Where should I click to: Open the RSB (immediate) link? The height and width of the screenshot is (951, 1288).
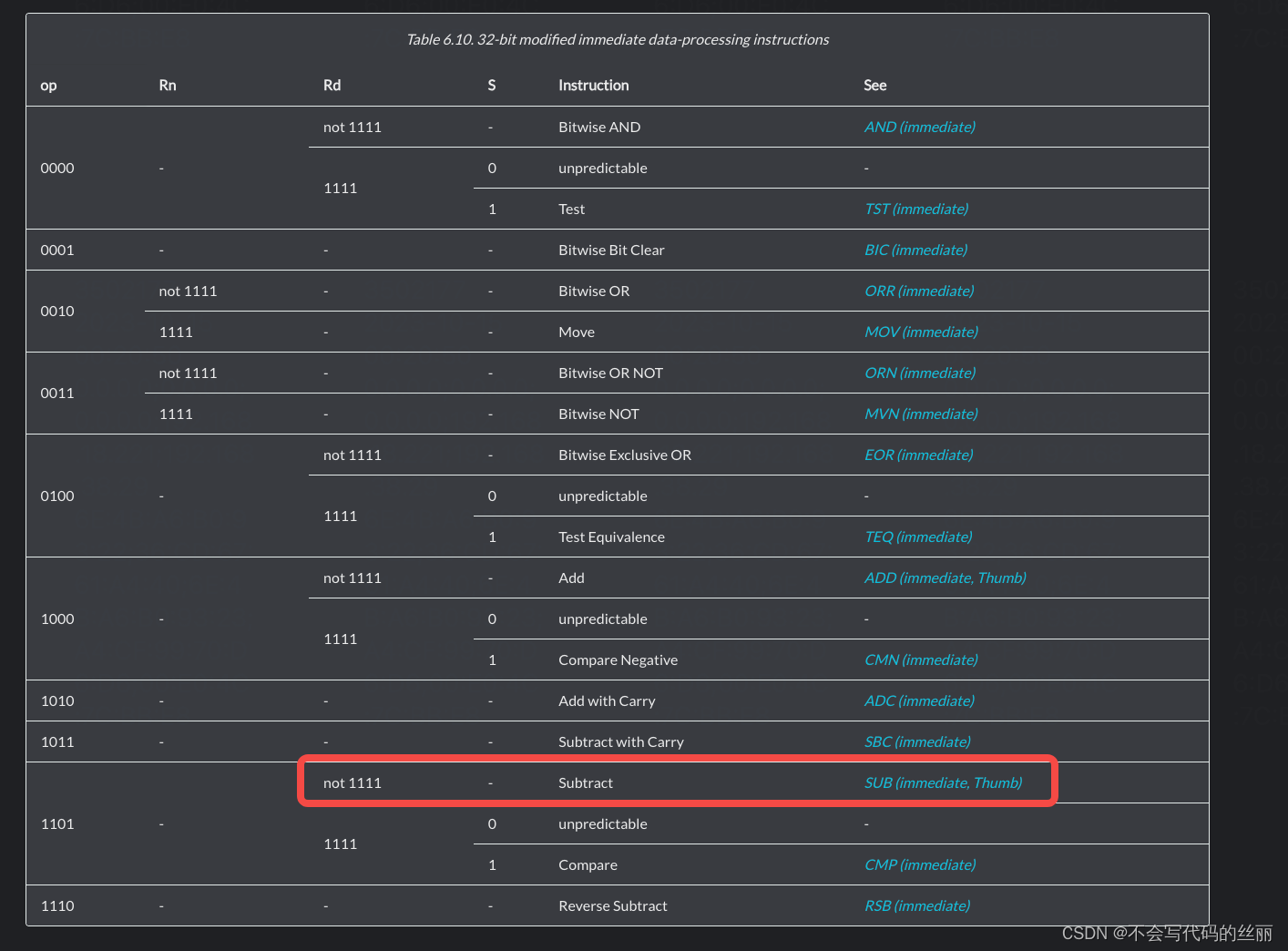click(x=916, y=906)
